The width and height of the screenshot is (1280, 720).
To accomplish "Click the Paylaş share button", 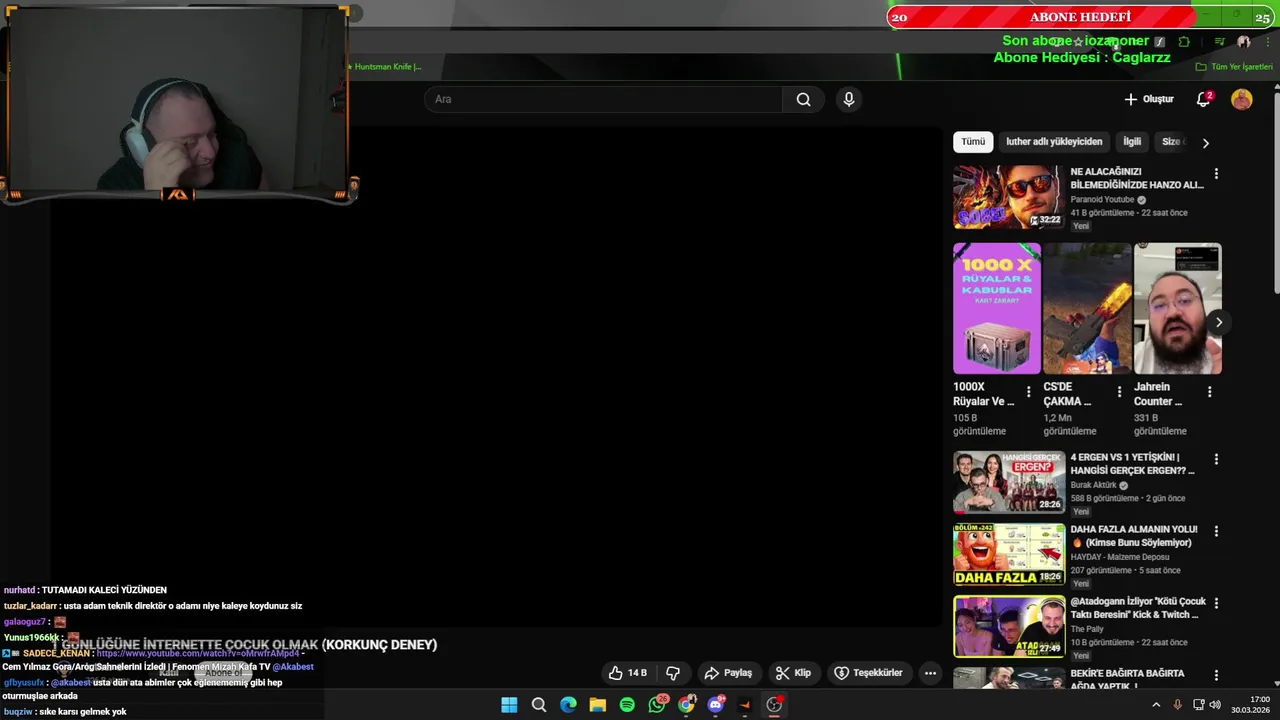I will tap(728, 673).
